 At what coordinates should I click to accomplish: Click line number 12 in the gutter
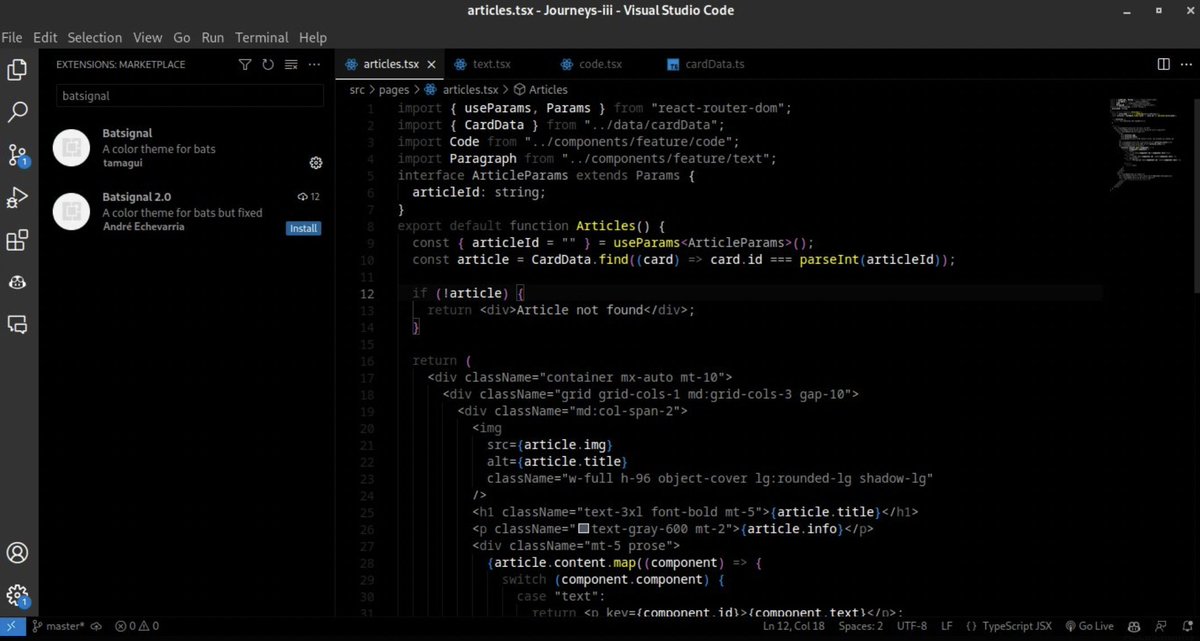(x=367, y=293)
